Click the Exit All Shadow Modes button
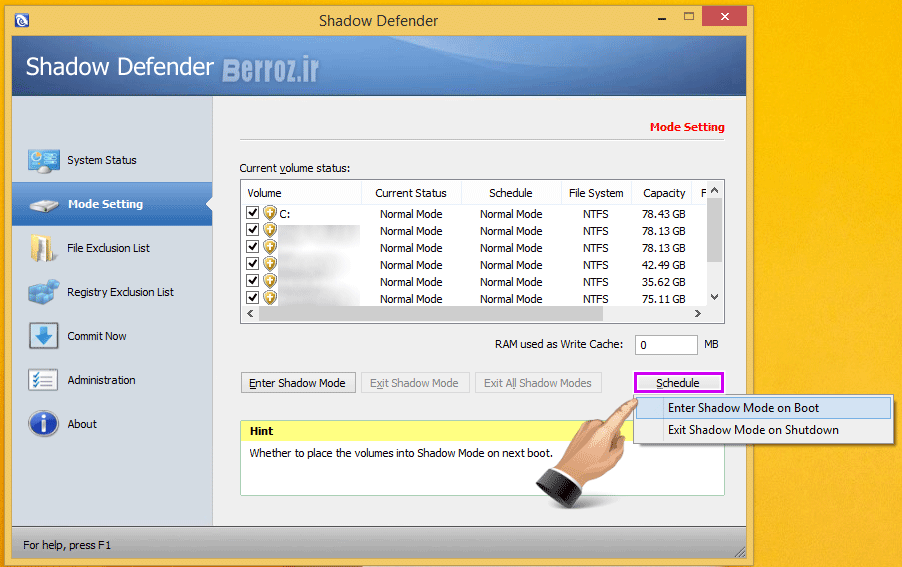The image size is (902, 567). tap(538, 383)
